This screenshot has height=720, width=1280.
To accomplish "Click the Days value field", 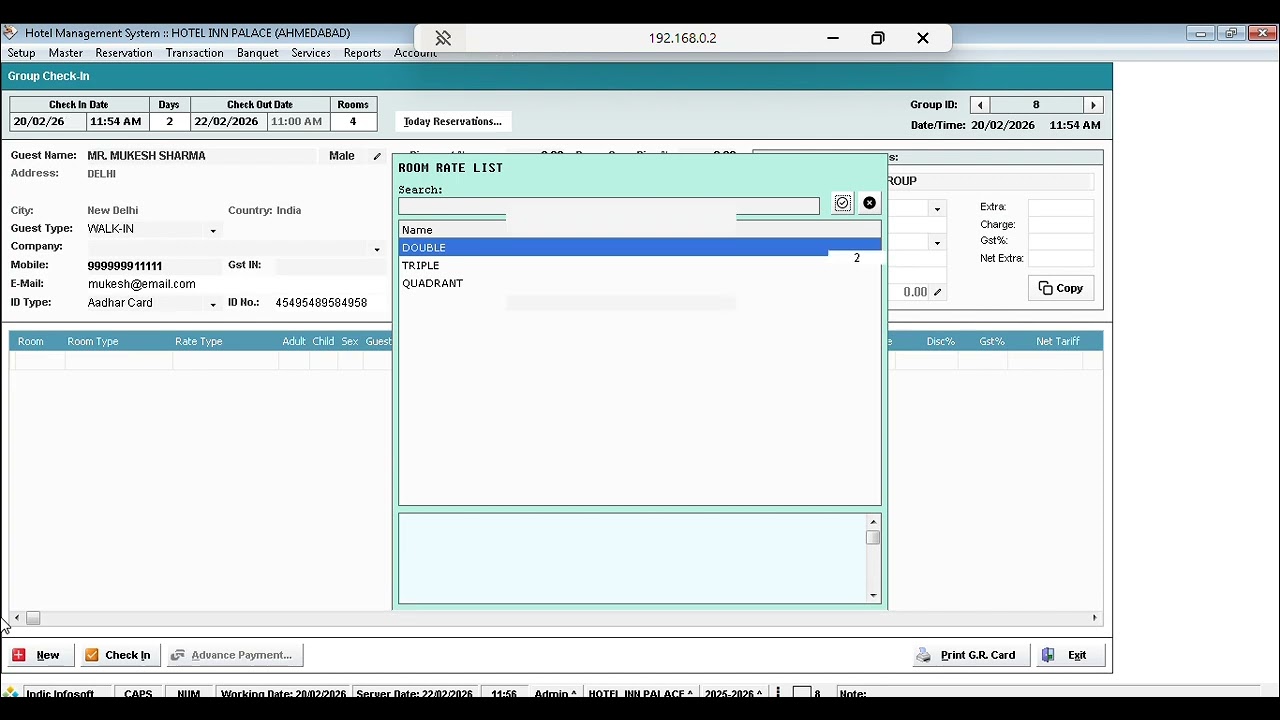I will (169, 122).
